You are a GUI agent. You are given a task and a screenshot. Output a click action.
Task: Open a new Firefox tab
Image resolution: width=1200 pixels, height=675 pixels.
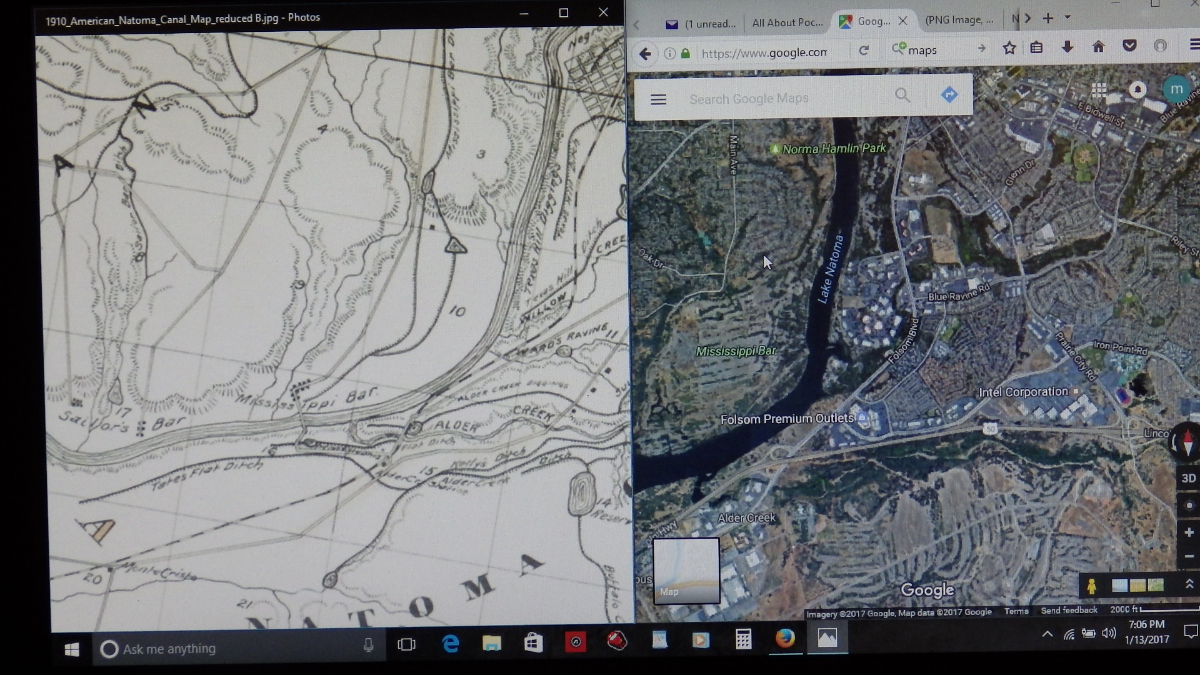tap(1048, 18)
